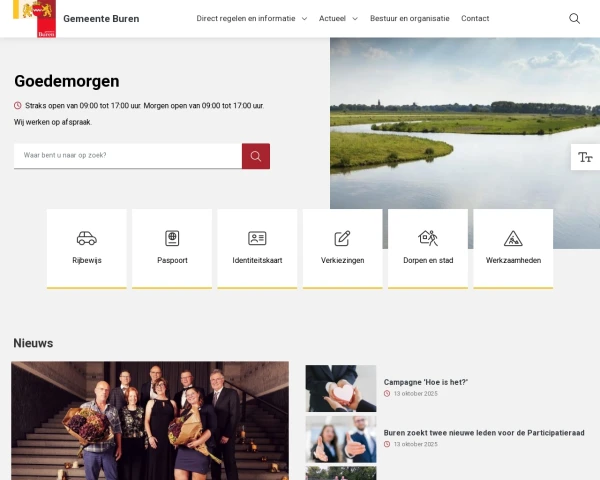Focus the 'Waar bent u naar op zoek?' field
This screenshot has height=480, width=600.
pos(128,156)
